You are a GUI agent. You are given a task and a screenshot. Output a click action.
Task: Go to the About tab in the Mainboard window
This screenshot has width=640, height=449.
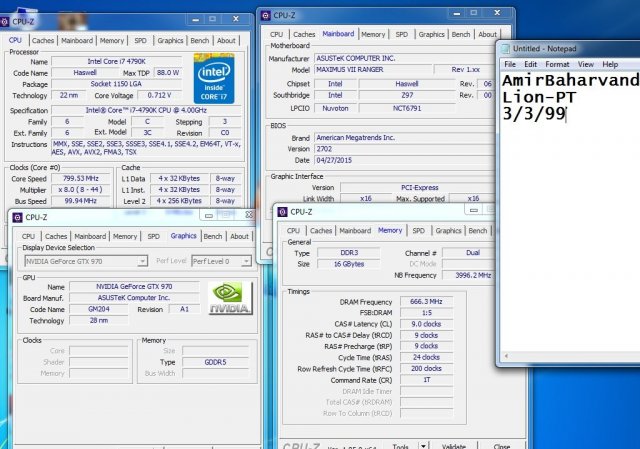coord(487,34)
